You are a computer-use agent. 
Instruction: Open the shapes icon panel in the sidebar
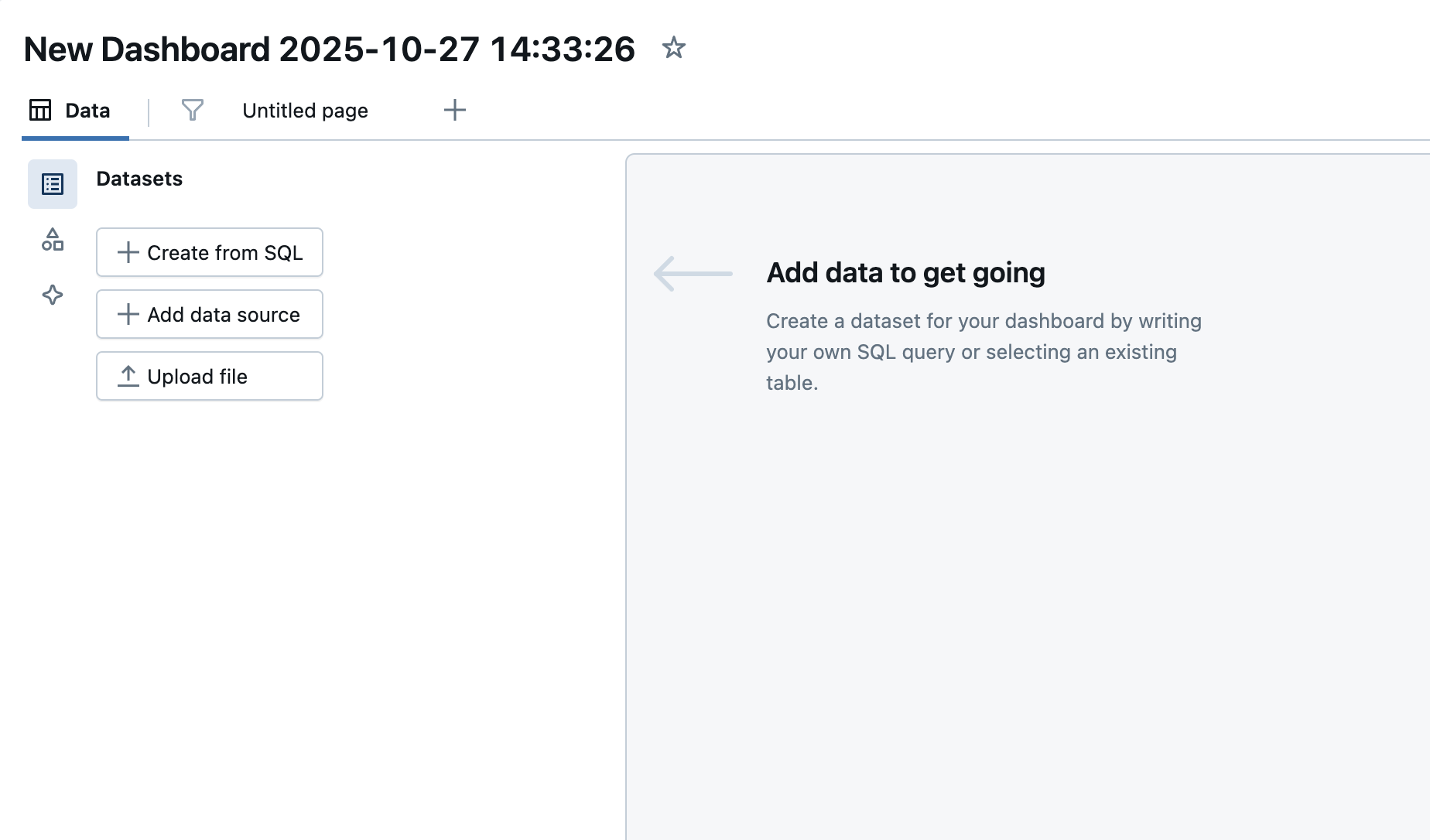click(53, 240)
